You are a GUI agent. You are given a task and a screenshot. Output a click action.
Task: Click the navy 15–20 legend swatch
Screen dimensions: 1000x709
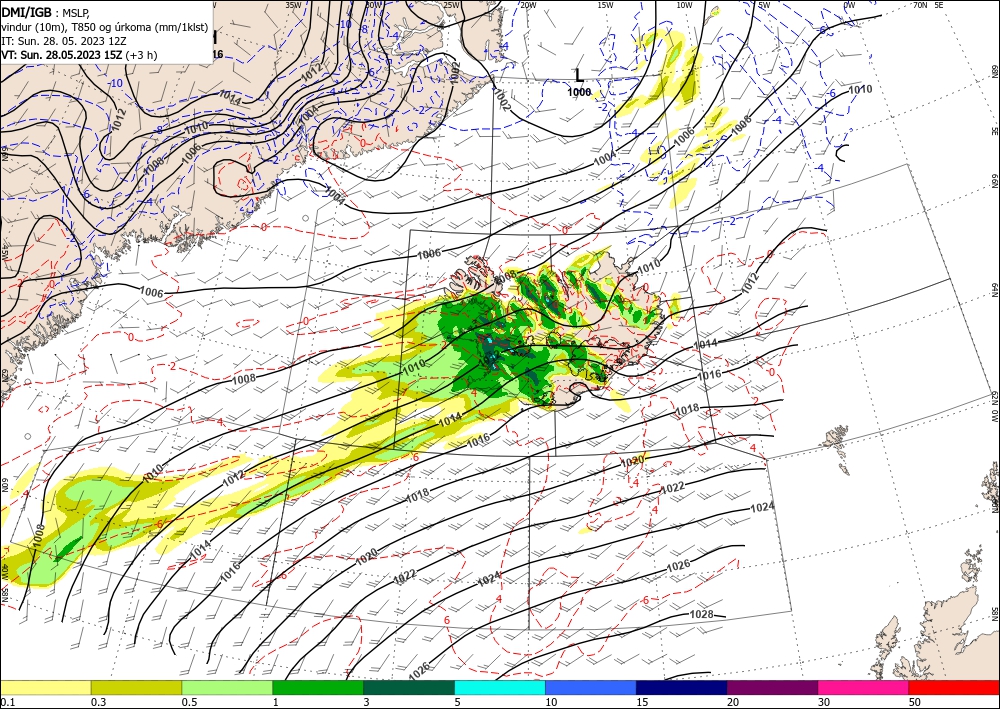(682, 687)
